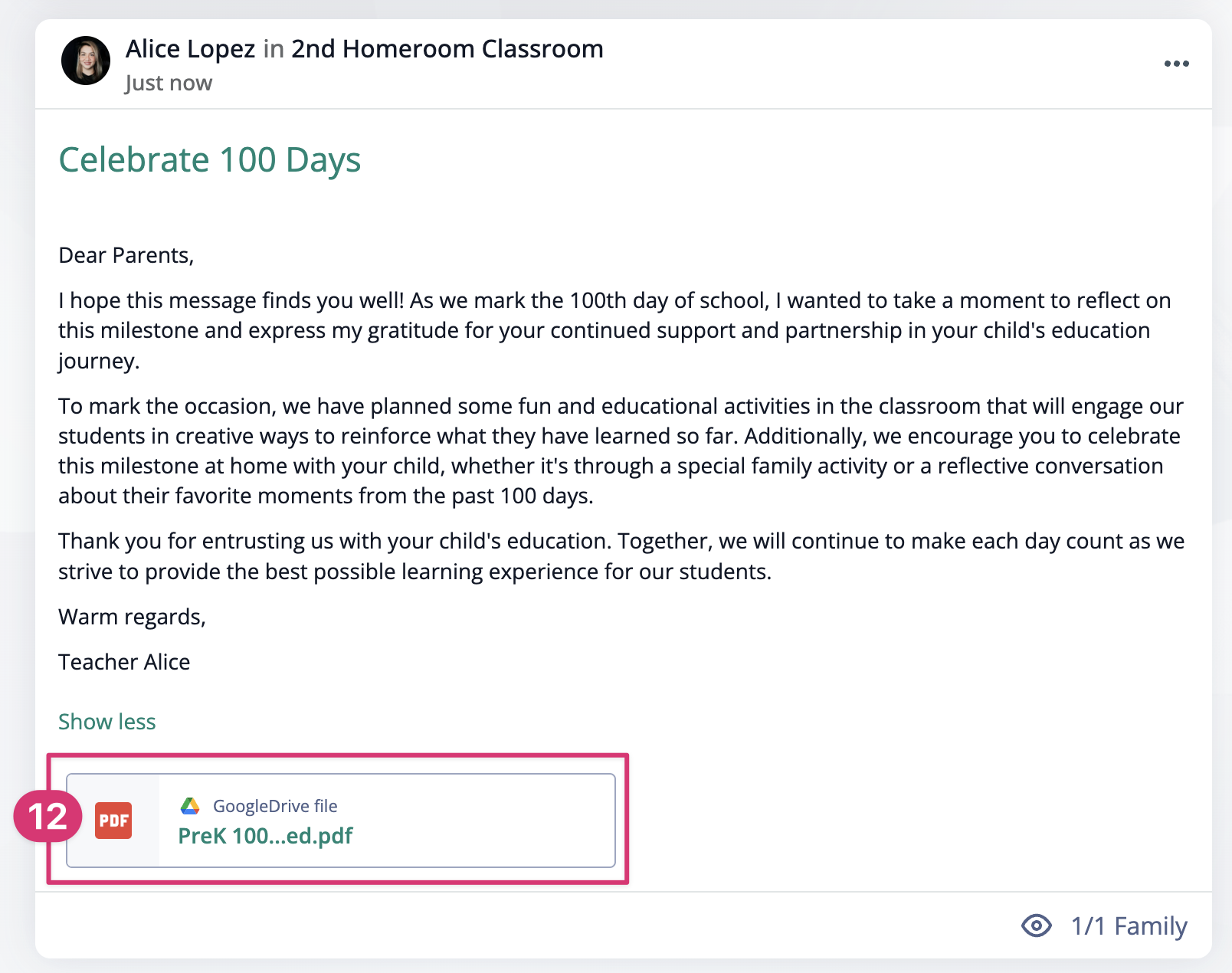Open the 2nd Homeroom Classroom link

[x=447, y=49]
